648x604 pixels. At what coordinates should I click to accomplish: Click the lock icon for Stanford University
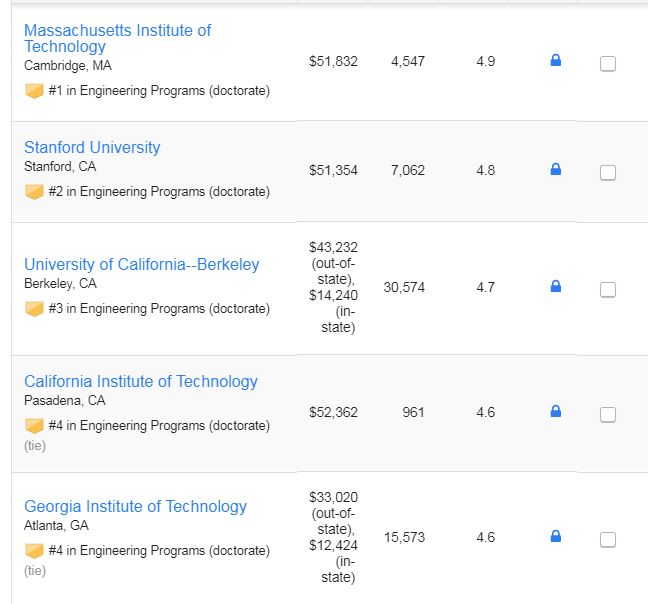point(556,169)
